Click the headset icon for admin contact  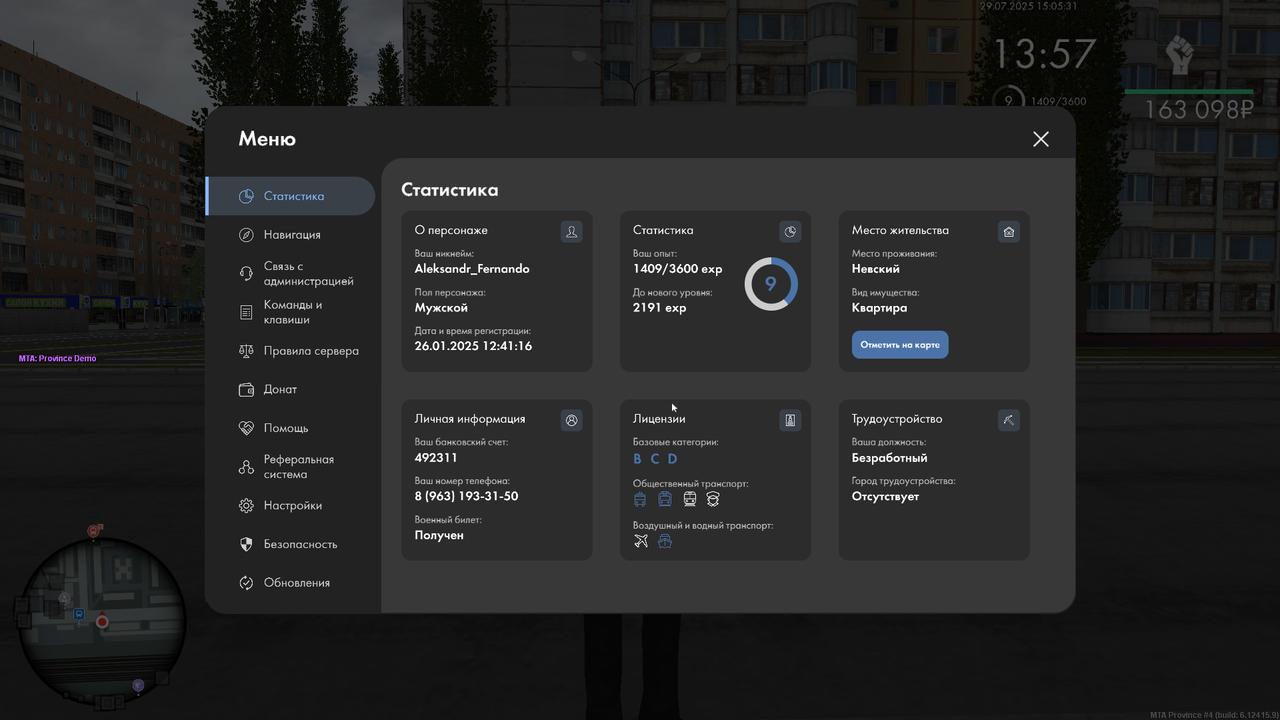point(246,274)
